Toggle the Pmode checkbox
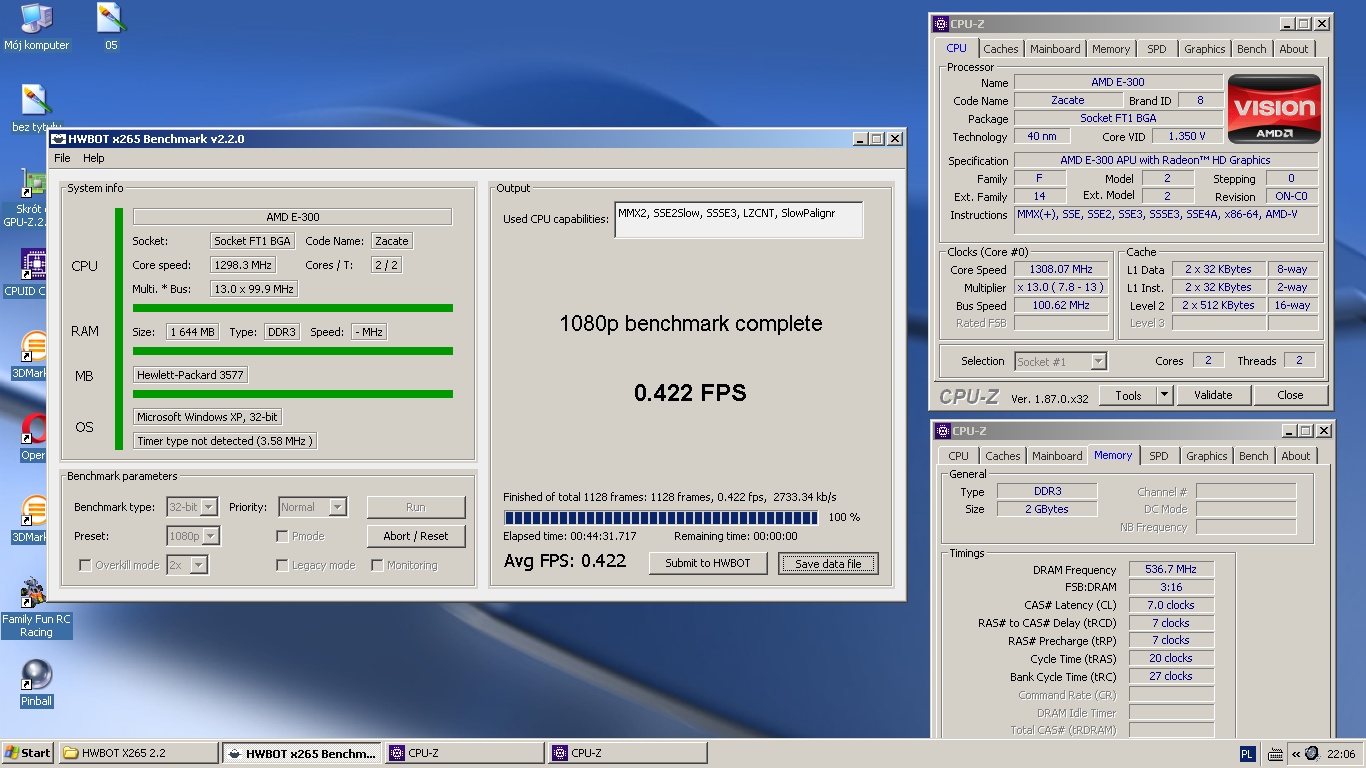 point(282,536)
